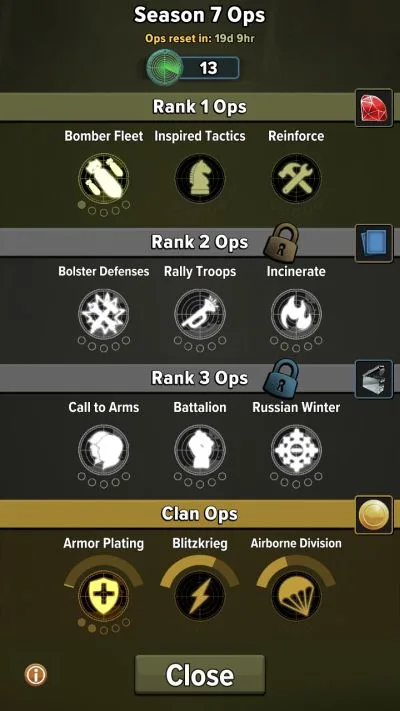Click the steel bar icon beside Rank 3
This screenshot has width=400, height=711.
374,379
